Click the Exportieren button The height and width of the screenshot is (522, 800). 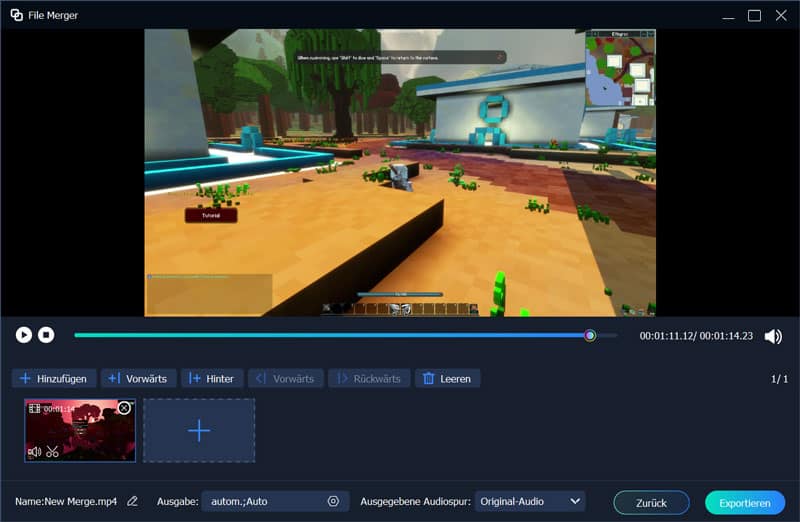(744, 502)
